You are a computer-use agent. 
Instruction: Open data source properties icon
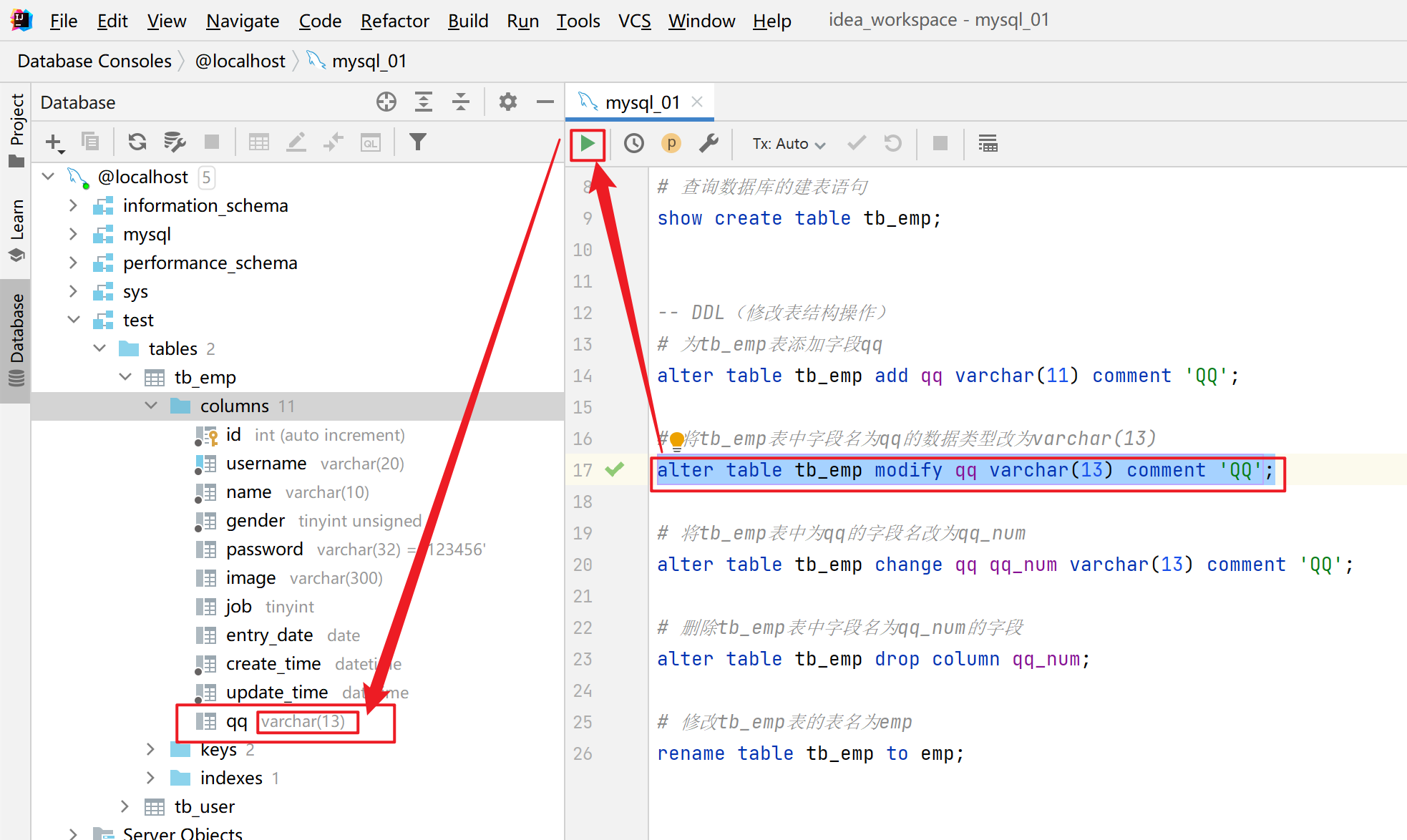coord(175,142)
